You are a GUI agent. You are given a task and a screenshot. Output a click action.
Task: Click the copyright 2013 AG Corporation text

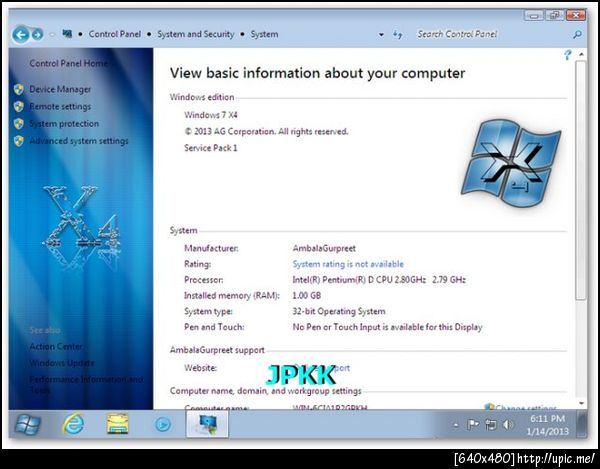coord(266,132)
